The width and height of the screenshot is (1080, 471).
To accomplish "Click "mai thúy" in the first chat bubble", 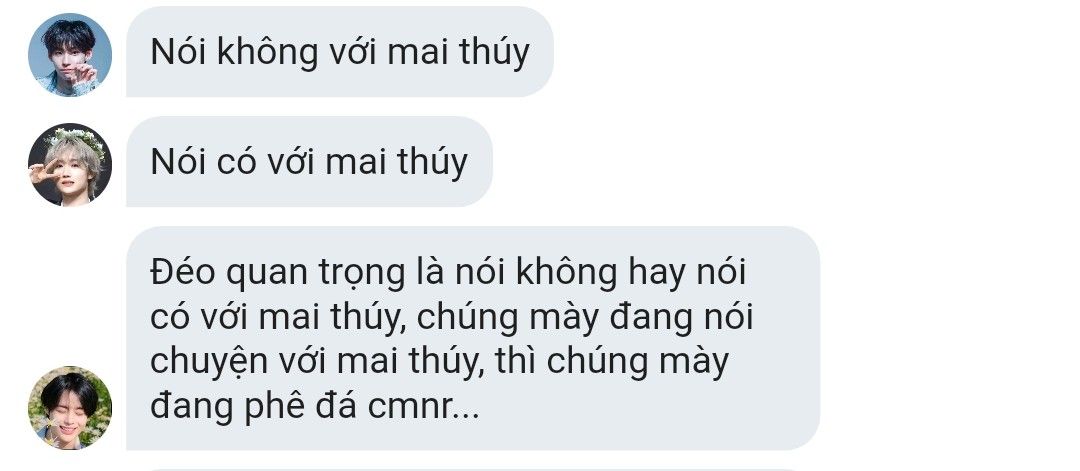I will click(x=458, y=52).
